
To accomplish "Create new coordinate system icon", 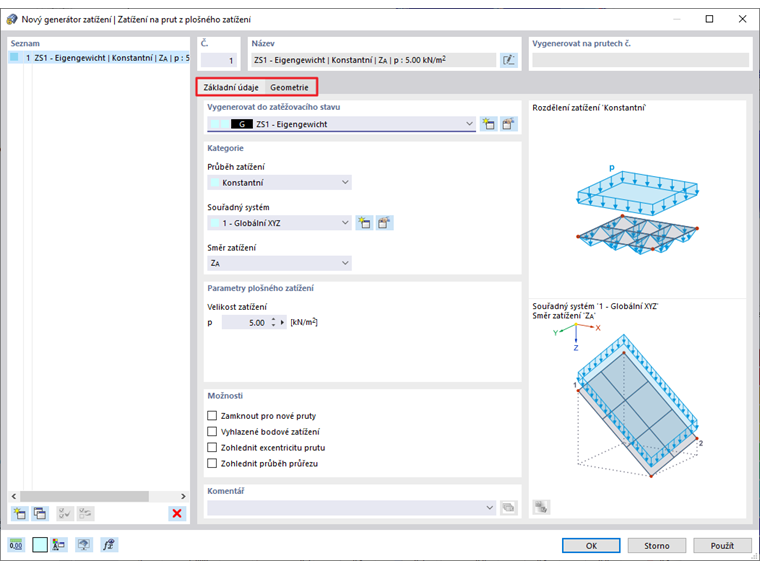I will pos(364,223).
